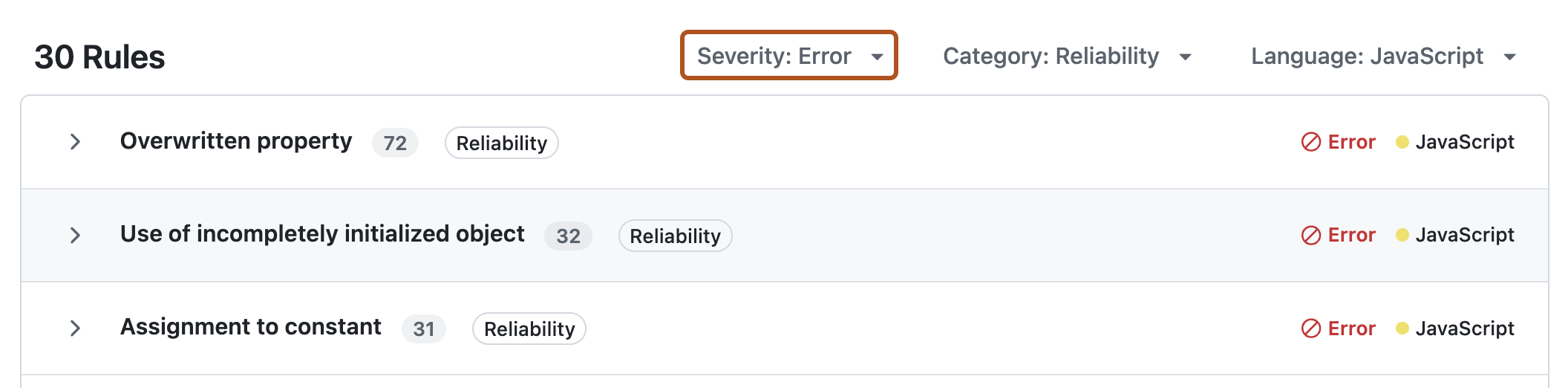Click Error icon on incompletely initialized object row
This screenshot has width=1568, height=388.
pos(1311,236)
